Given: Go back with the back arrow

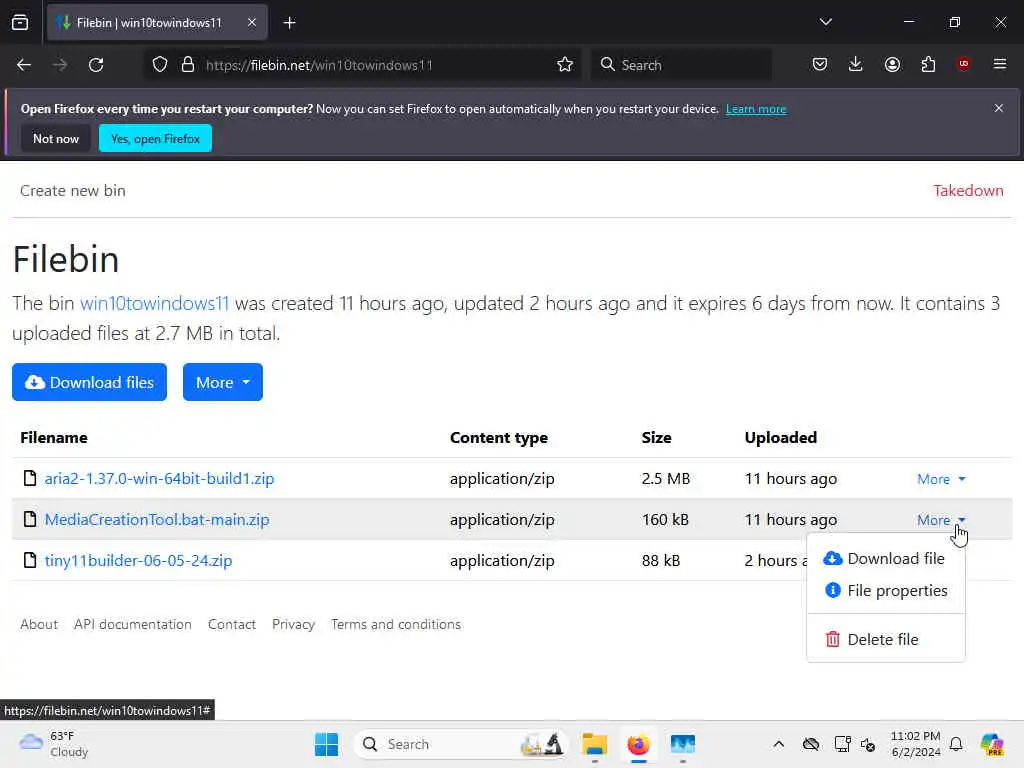Looking at the screenshot, I should click(24, 65).
